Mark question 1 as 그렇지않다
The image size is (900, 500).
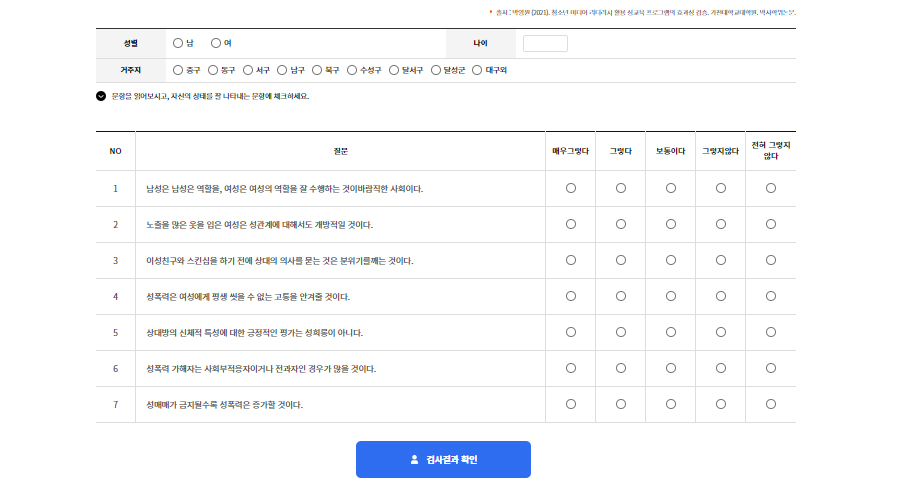(721, 188)
